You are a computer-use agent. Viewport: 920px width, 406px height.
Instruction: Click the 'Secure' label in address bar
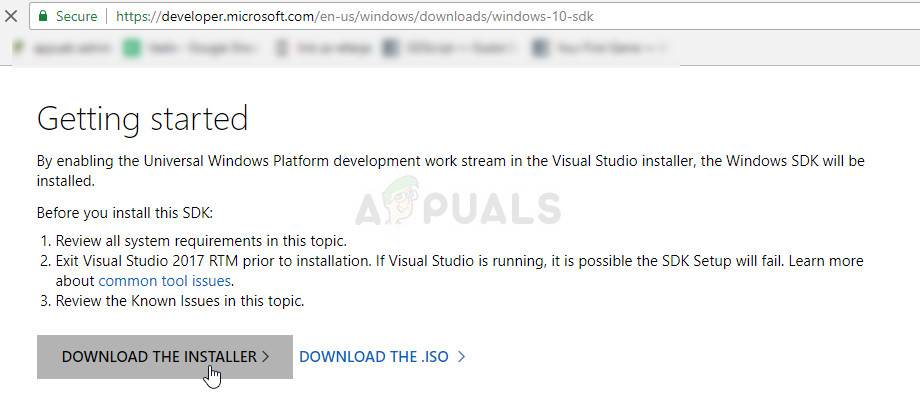tap(76, 16)
